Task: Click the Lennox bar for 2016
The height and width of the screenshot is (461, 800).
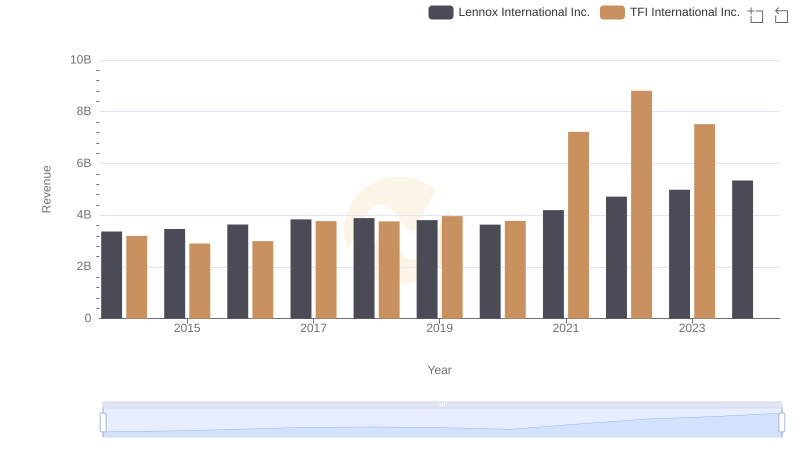Action: click(238, 271)
